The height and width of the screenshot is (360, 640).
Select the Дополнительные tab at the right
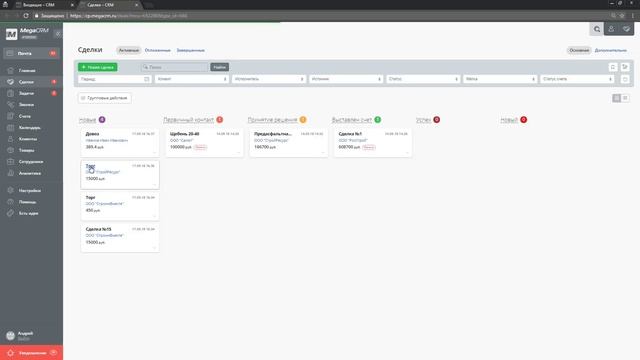pyautogui.click(x=611, y=50)
